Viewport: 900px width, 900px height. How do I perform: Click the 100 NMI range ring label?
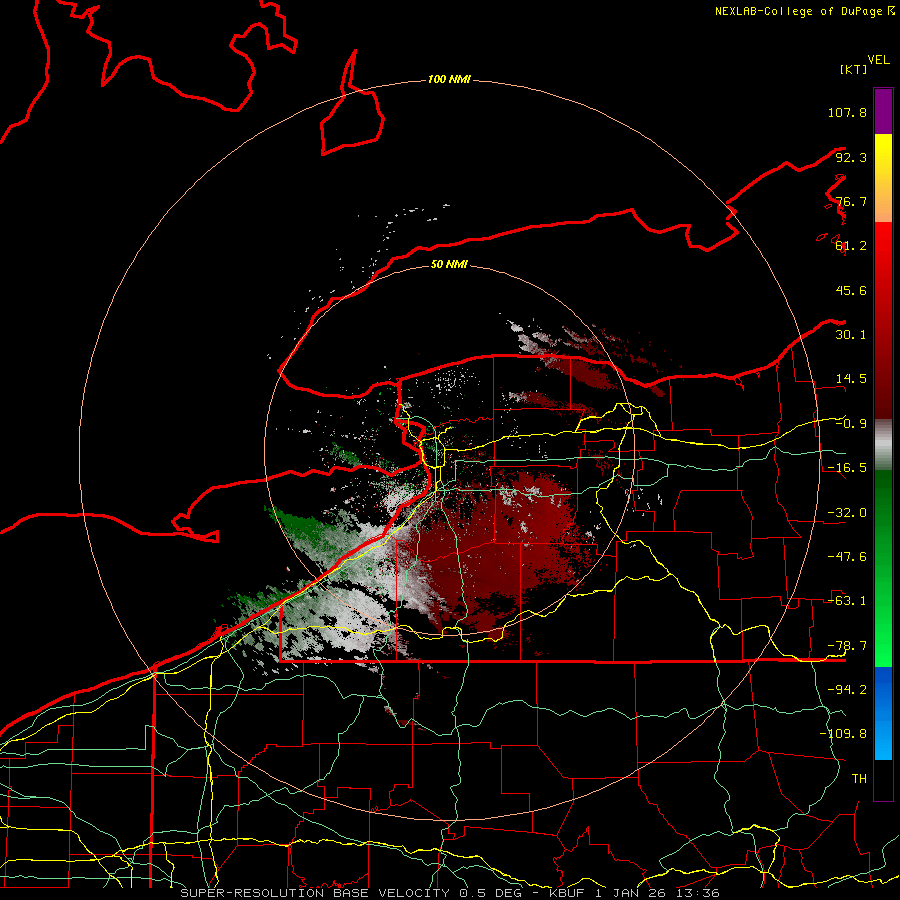coord(449,79)
